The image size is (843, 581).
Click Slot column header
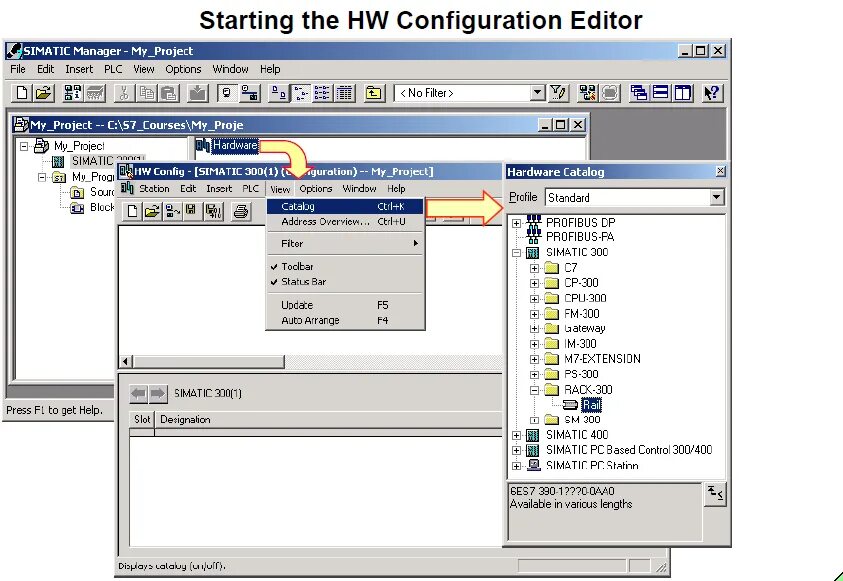tap(142, 420)
